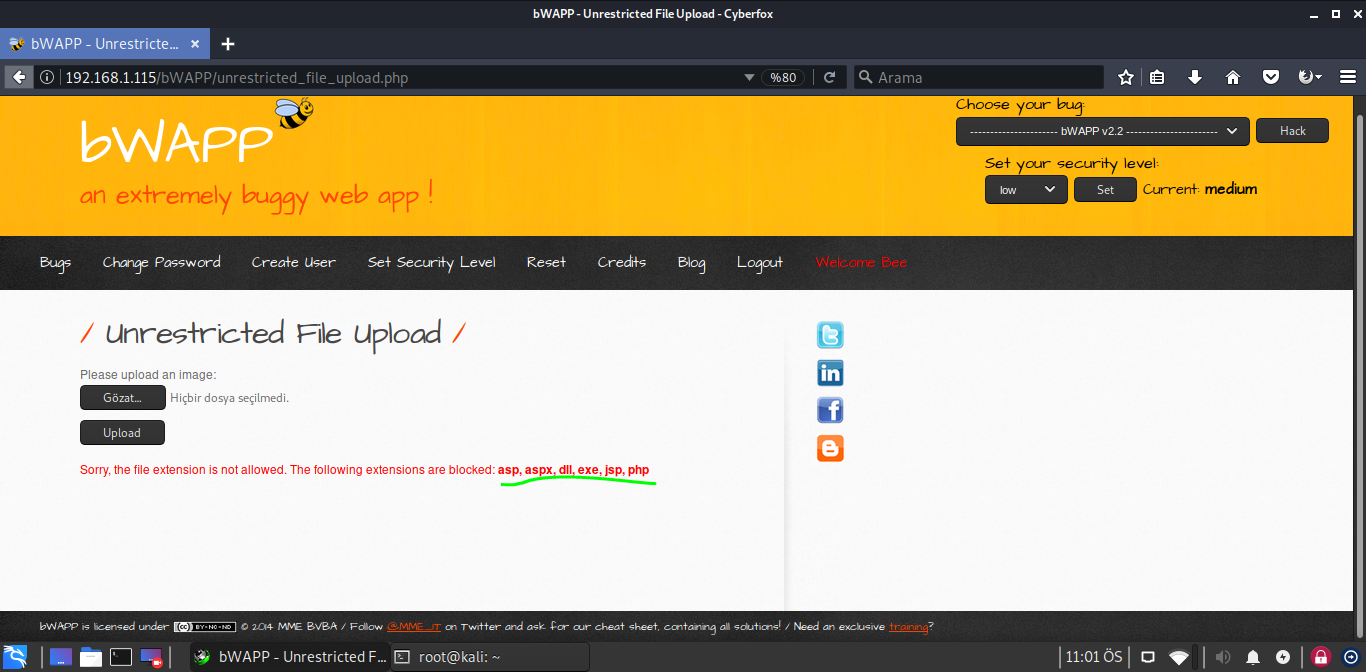Open the power manager tray icon
The image size is (1366, 672).
(x=1283, y=657)
